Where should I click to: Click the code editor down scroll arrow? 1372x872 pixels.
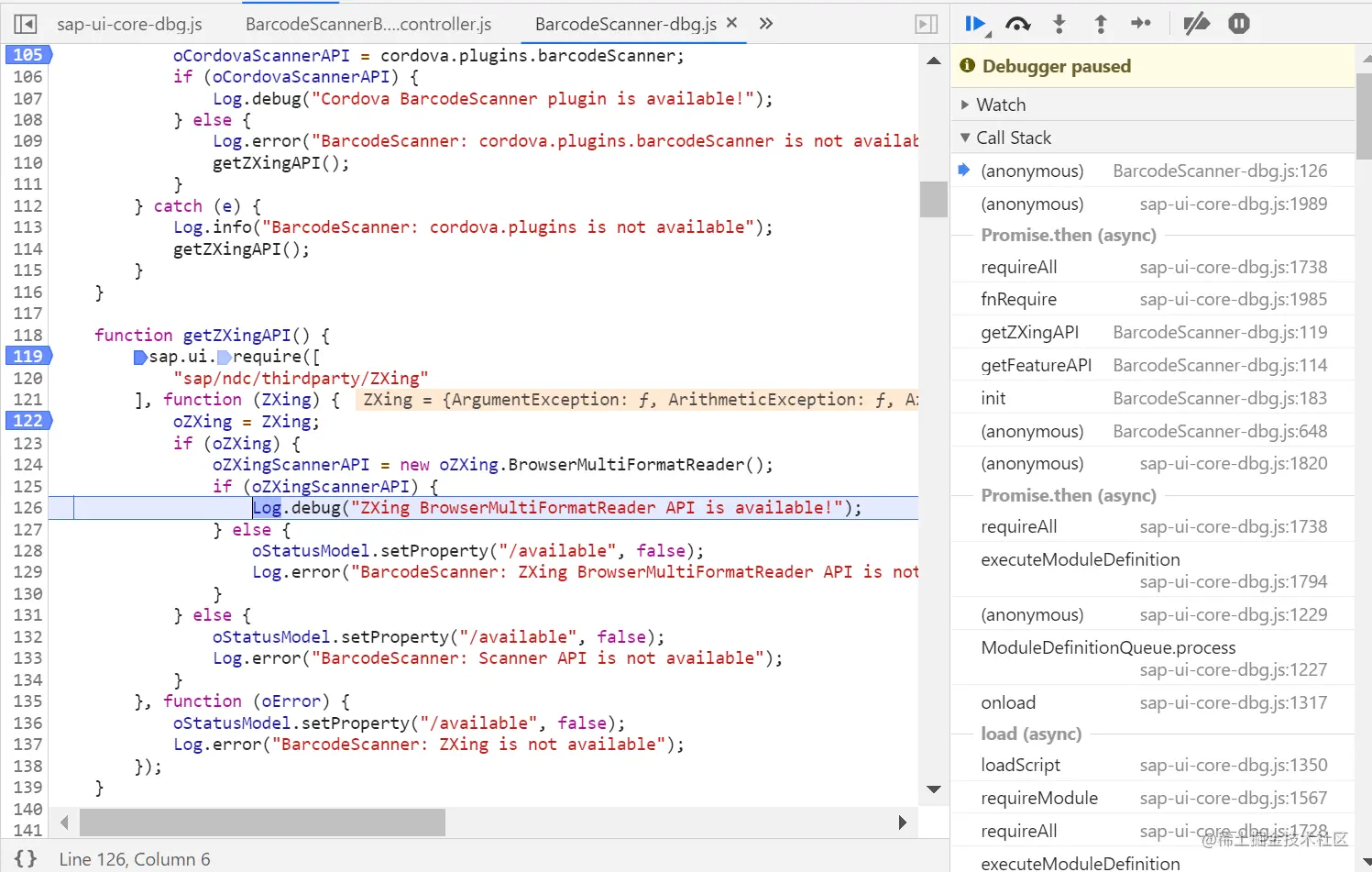934,789
